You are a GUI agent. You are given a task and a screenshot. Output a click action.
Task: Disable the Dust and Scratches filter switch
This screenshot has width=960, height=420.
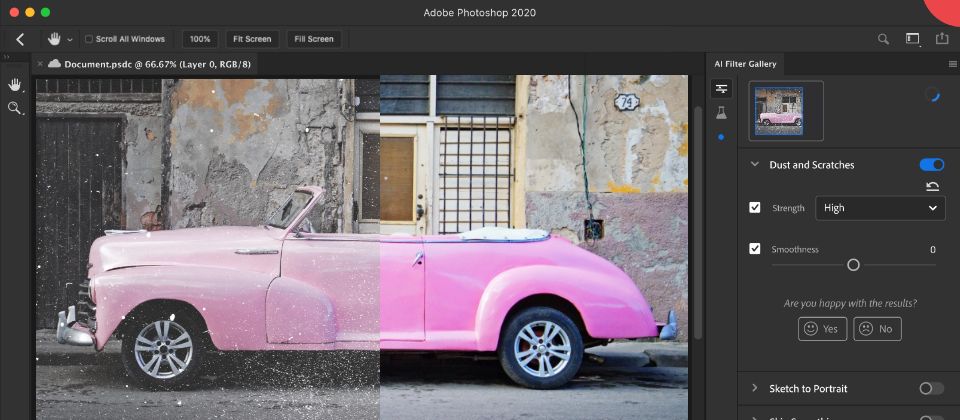[x=931, y=164]
